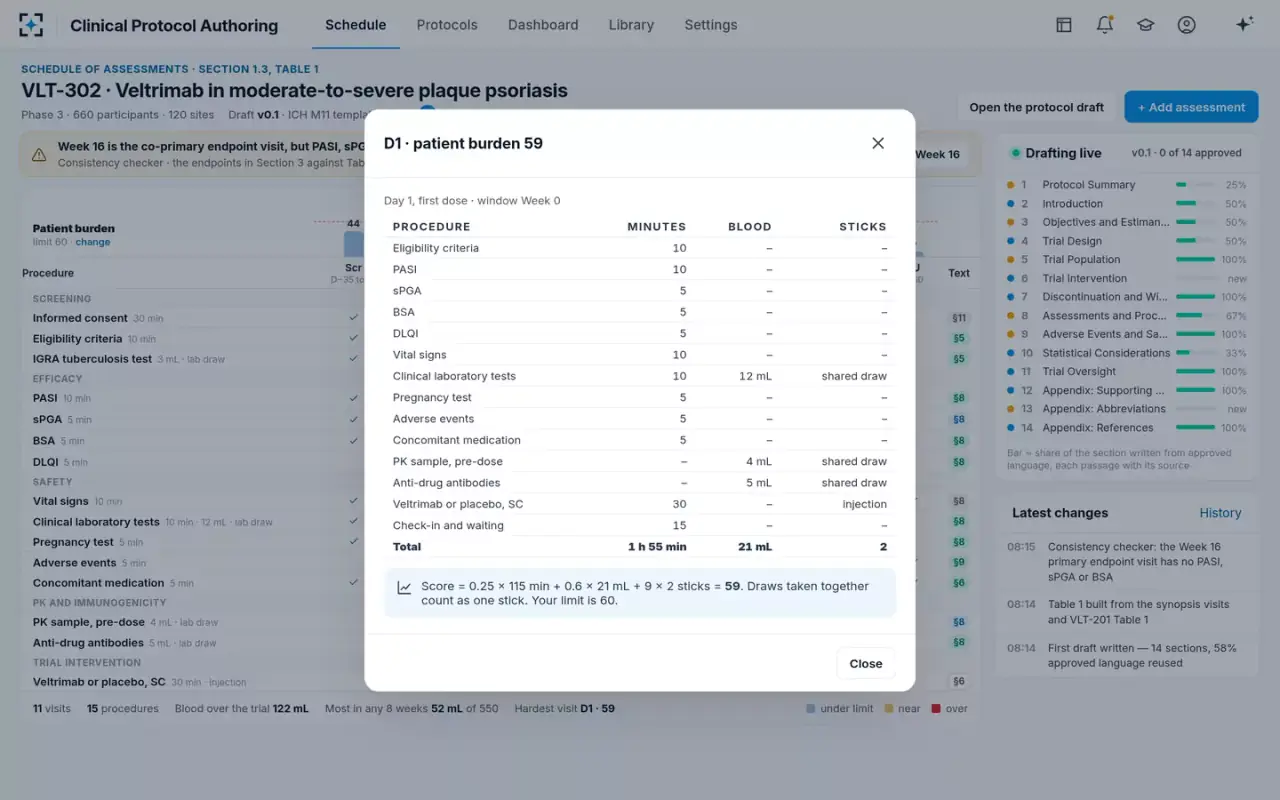The width and height of the screenshot is (1280, 800).
Task: Toggle Informed consent checkmark in Scr column
Action: point(353,318)
